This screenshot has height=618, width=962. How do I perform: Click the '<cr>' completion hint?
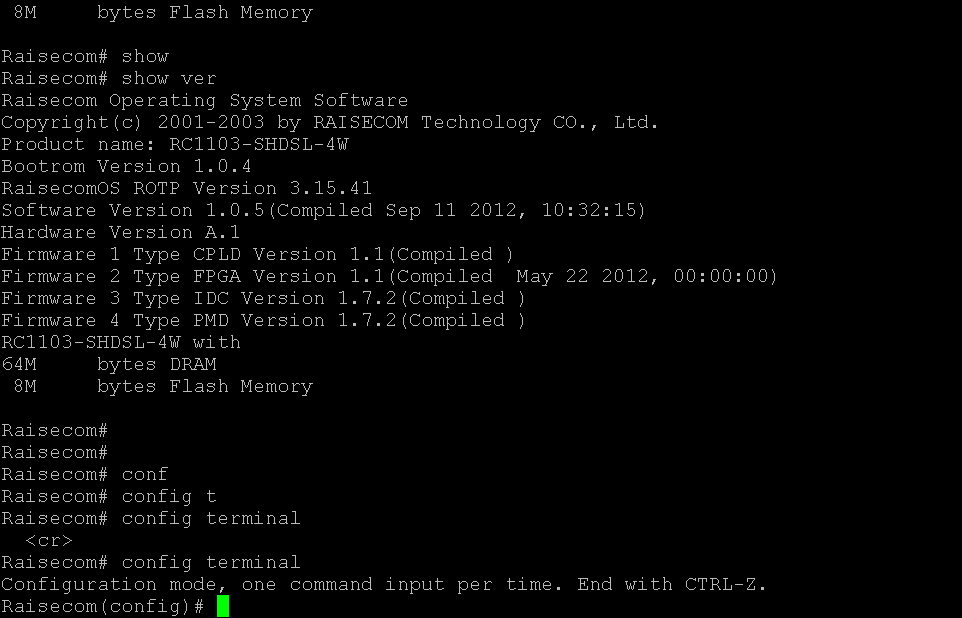(x=49, y=541)
